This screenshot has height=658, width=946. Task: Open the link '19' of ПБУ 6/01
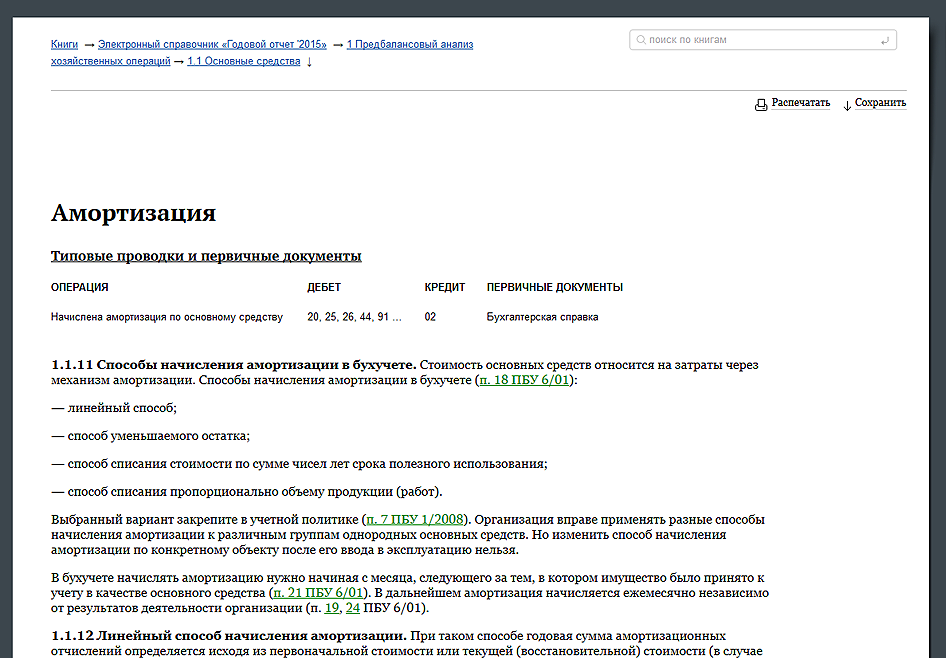point(332,608)
